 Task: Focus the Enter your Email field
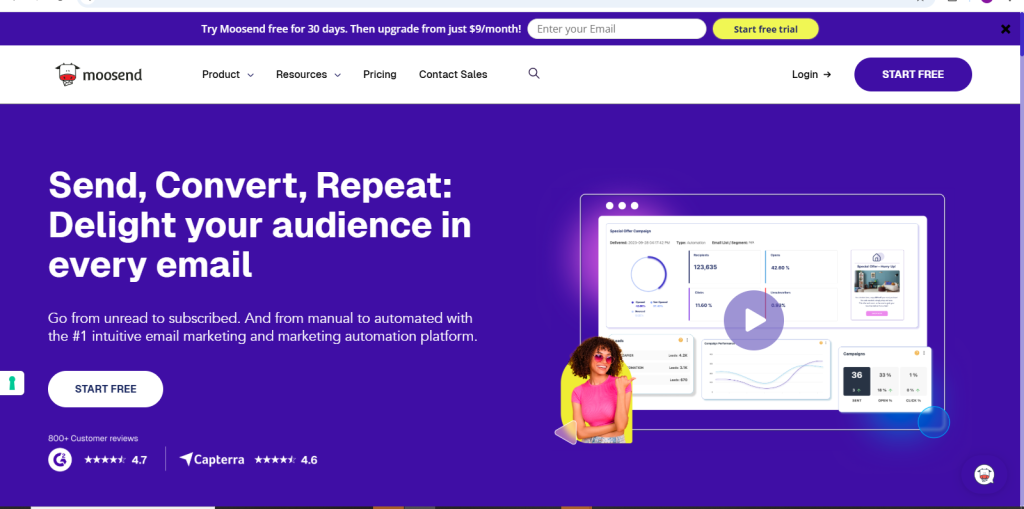tap(616, 29)
